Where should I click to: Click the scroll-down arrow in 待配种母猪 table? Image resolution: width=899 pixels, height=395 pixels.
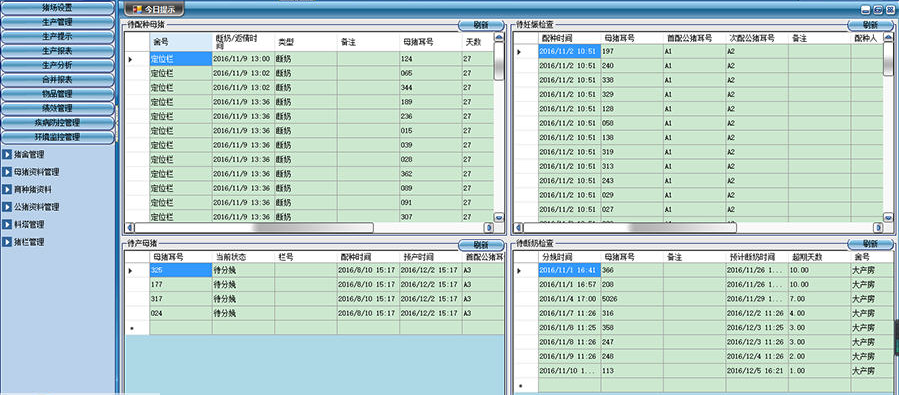[x=499, y=217]
